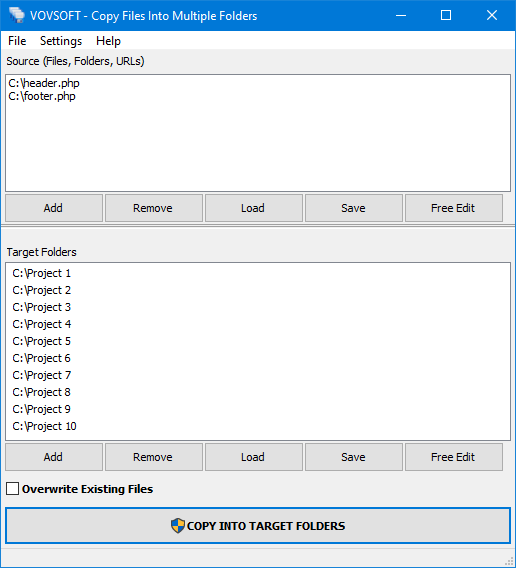
Task: Select C:\Project 1 target folder
Action: 41,273
